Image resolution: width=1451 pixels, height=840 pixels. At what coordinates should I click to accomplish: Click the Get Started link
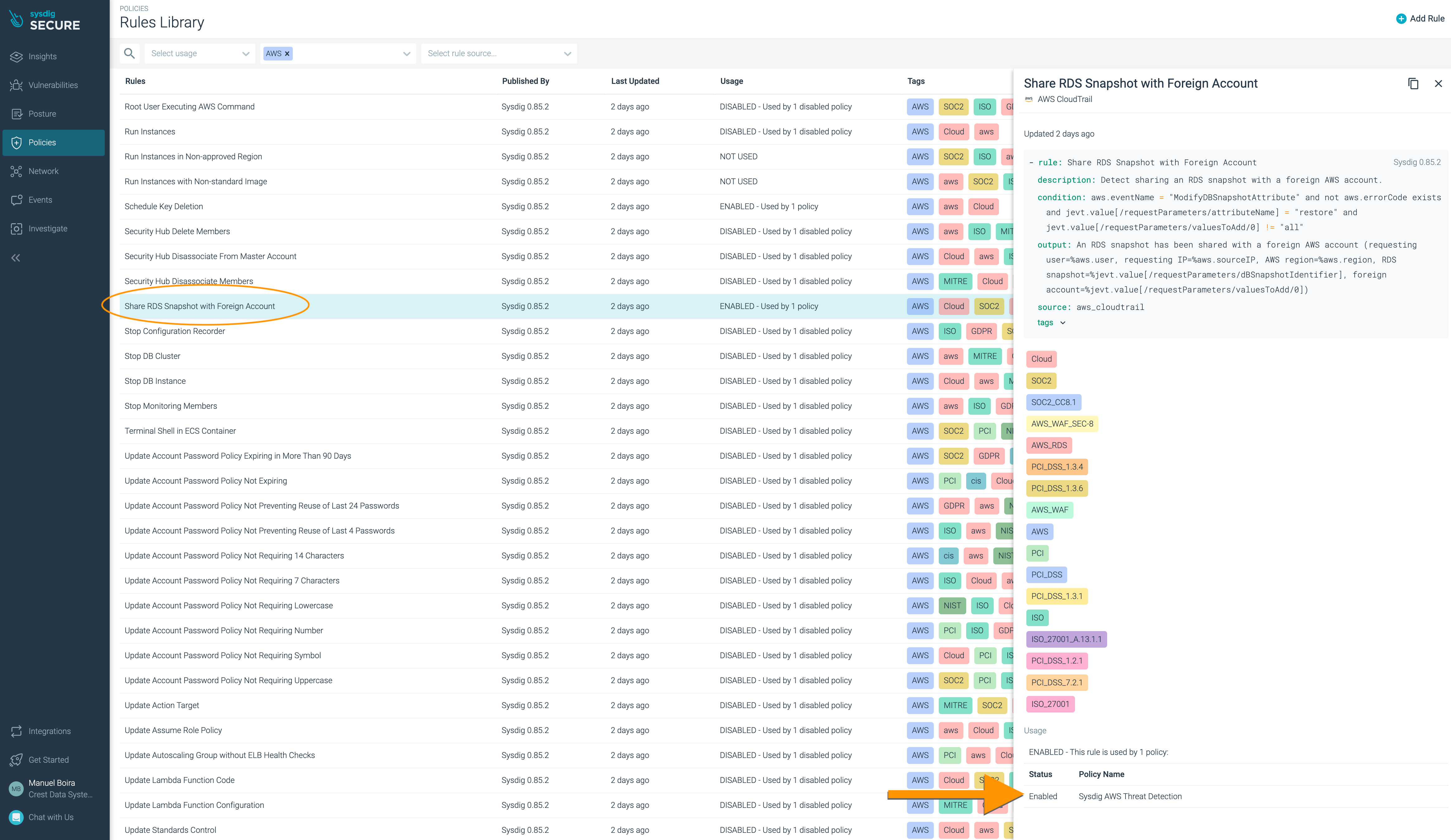pyautogui.click(x=48, y=760)
